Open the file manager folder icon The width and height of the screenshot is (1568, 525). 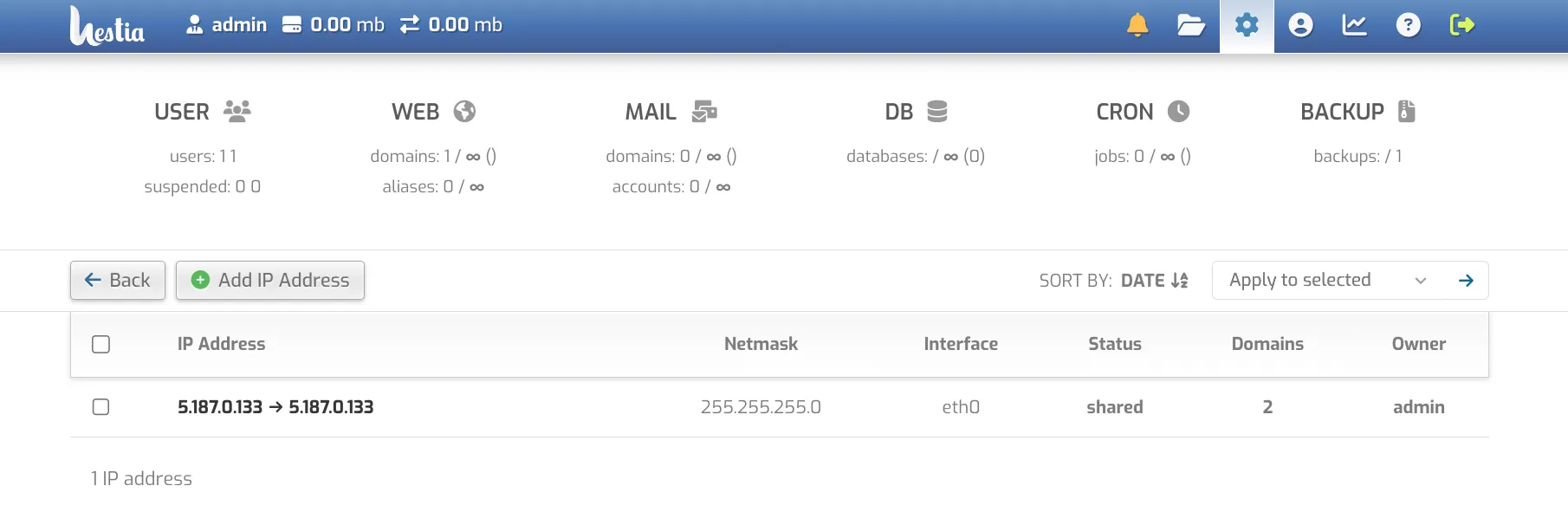pos(1191,25)
